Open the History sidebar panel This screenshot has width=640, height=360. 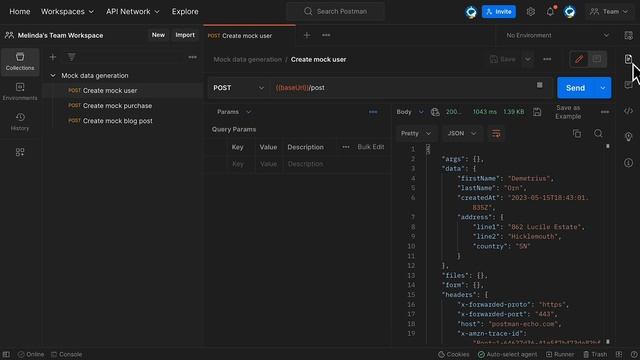(20, 122)
